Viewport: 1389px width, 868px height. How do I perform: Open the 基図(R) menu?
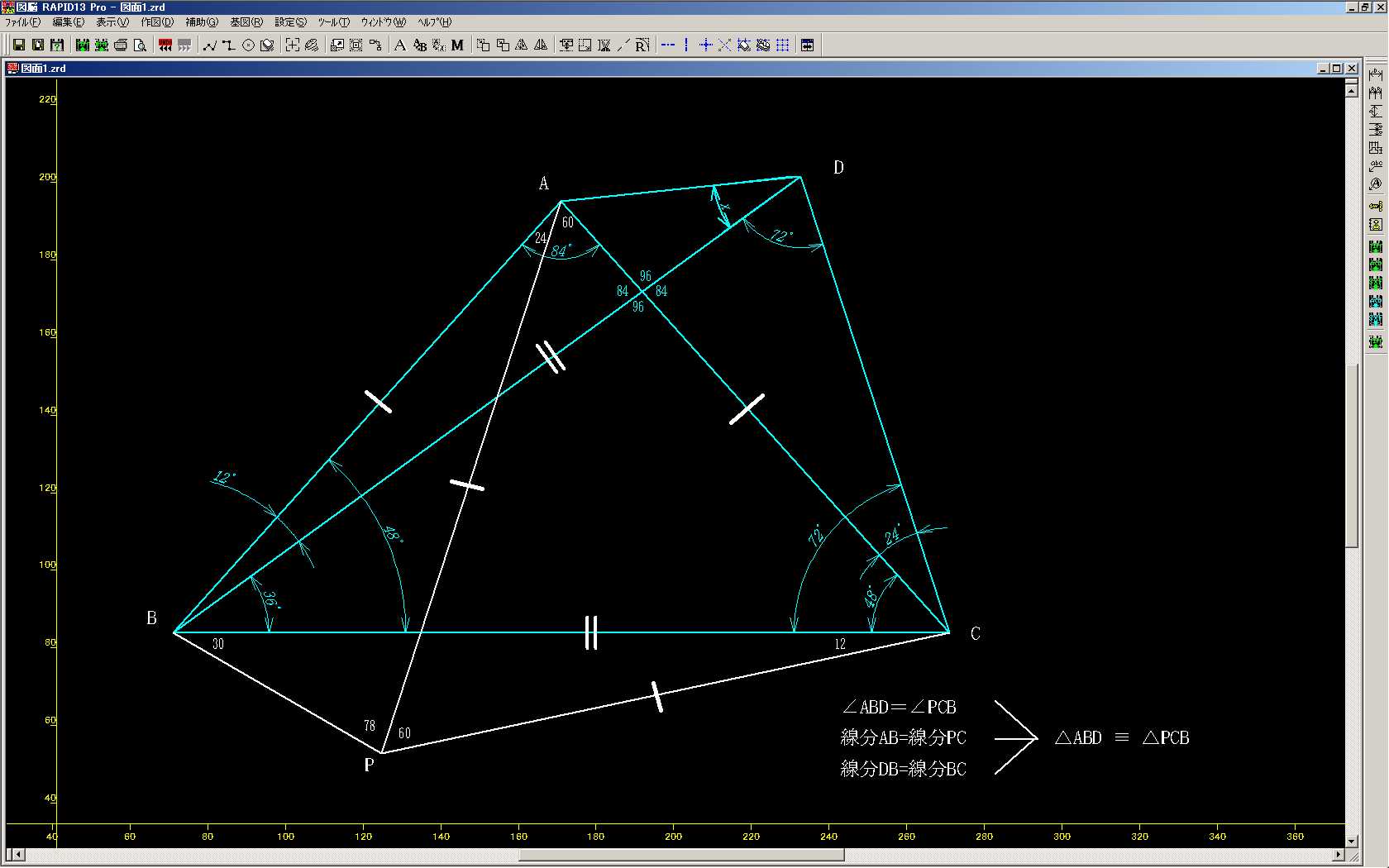pos(246,22)
